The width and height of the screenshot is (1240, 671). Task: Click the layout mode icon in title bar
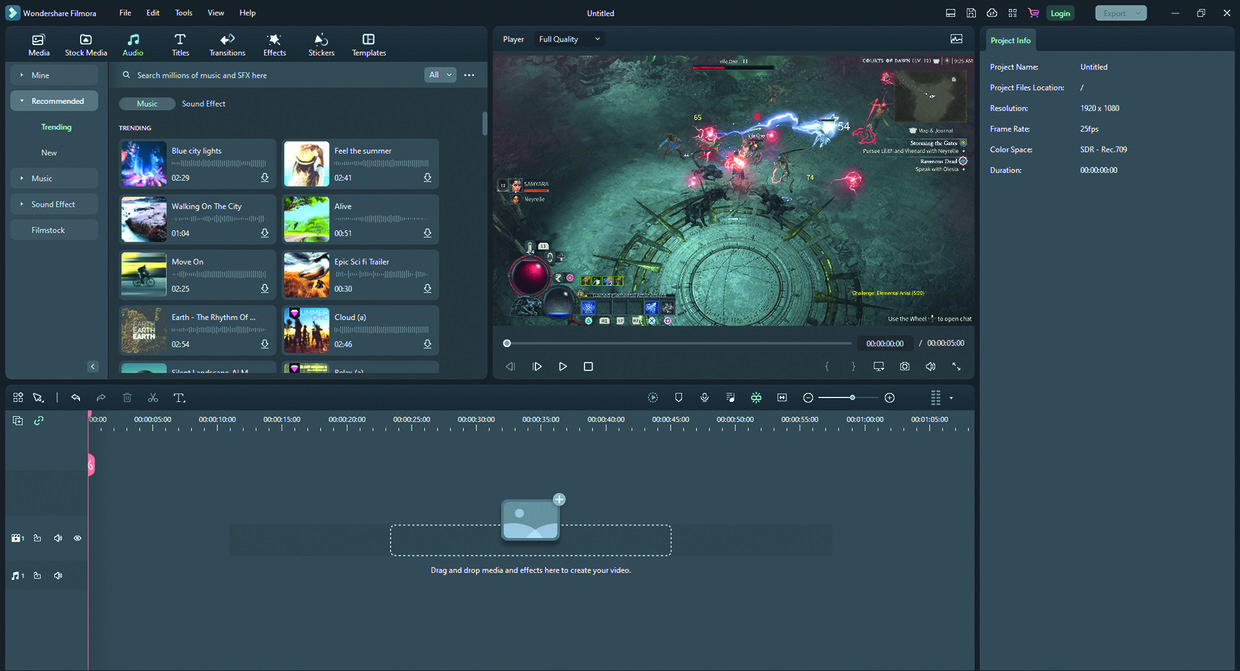[951, 13]
